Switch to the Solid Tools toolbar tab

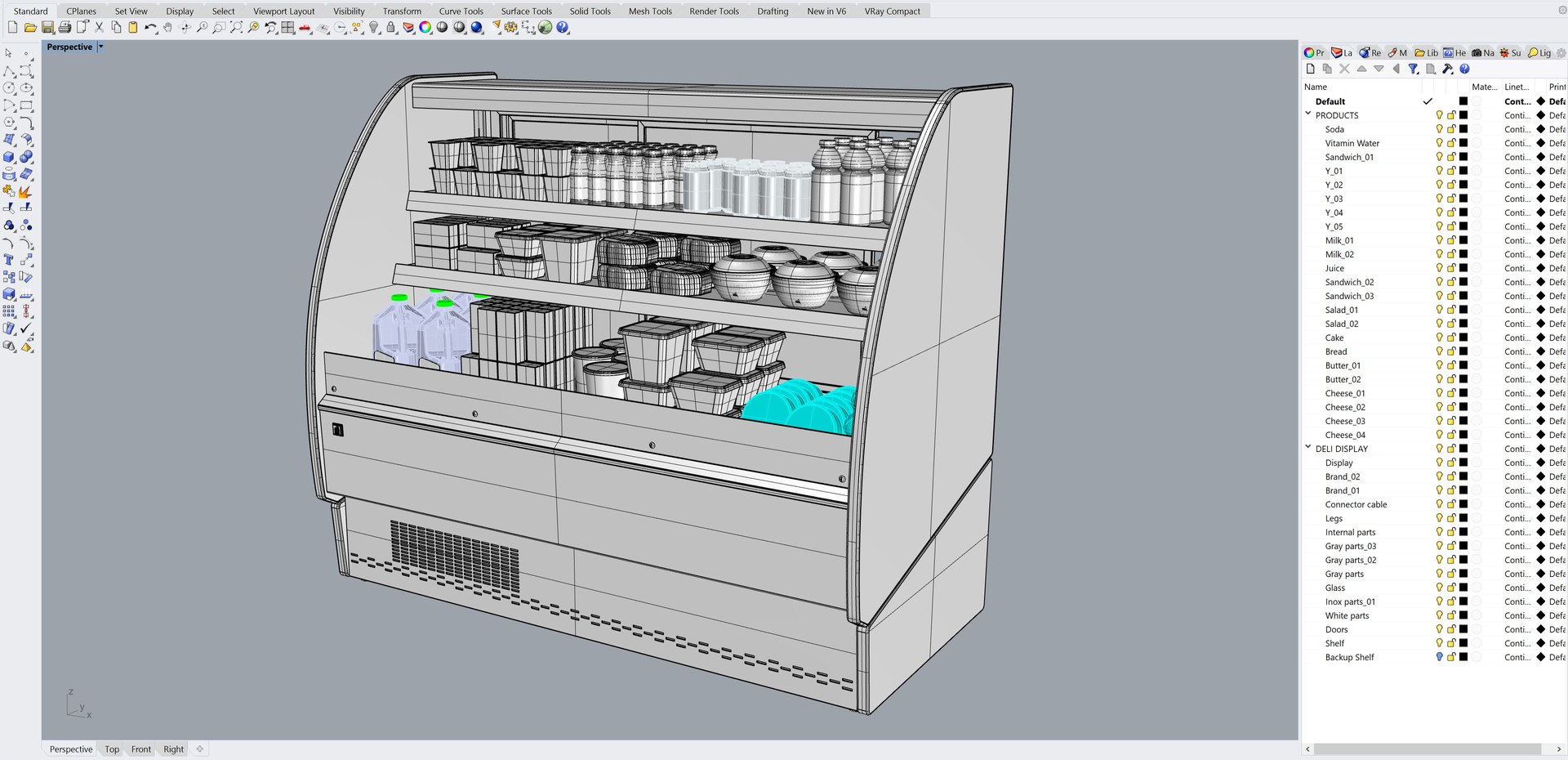590,11
